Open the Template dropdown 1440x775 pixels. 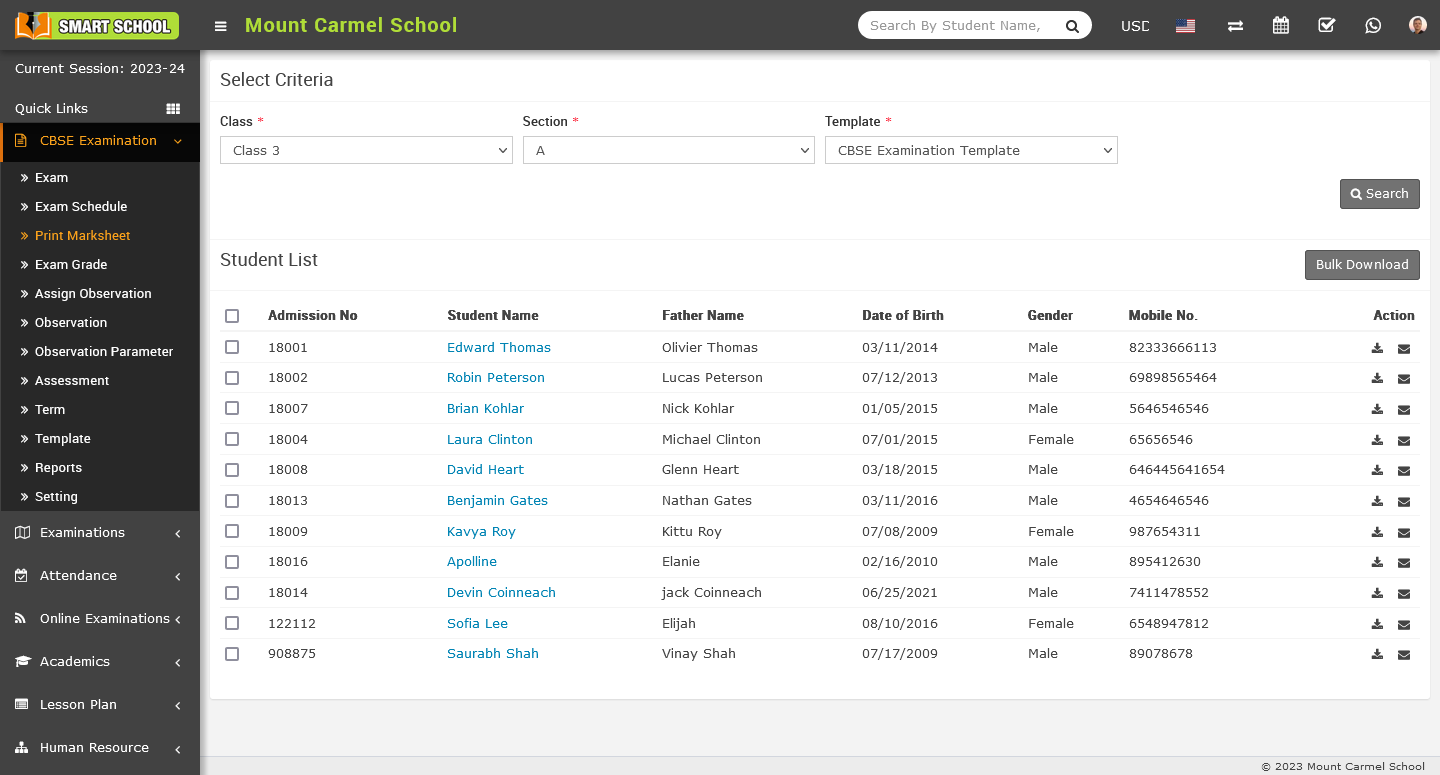tap(970, 150)
